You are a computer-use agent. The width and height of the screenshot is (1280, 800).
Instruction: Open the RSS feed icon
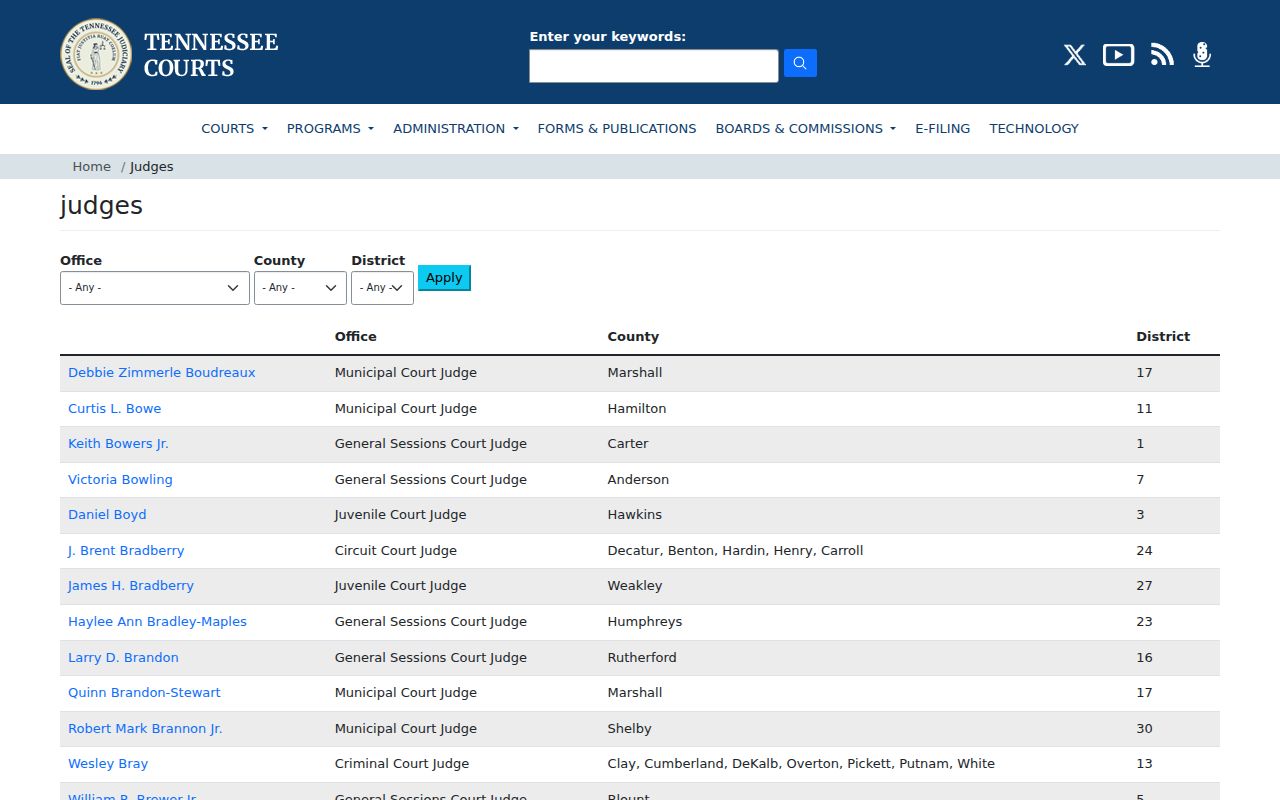(1162, 55)
